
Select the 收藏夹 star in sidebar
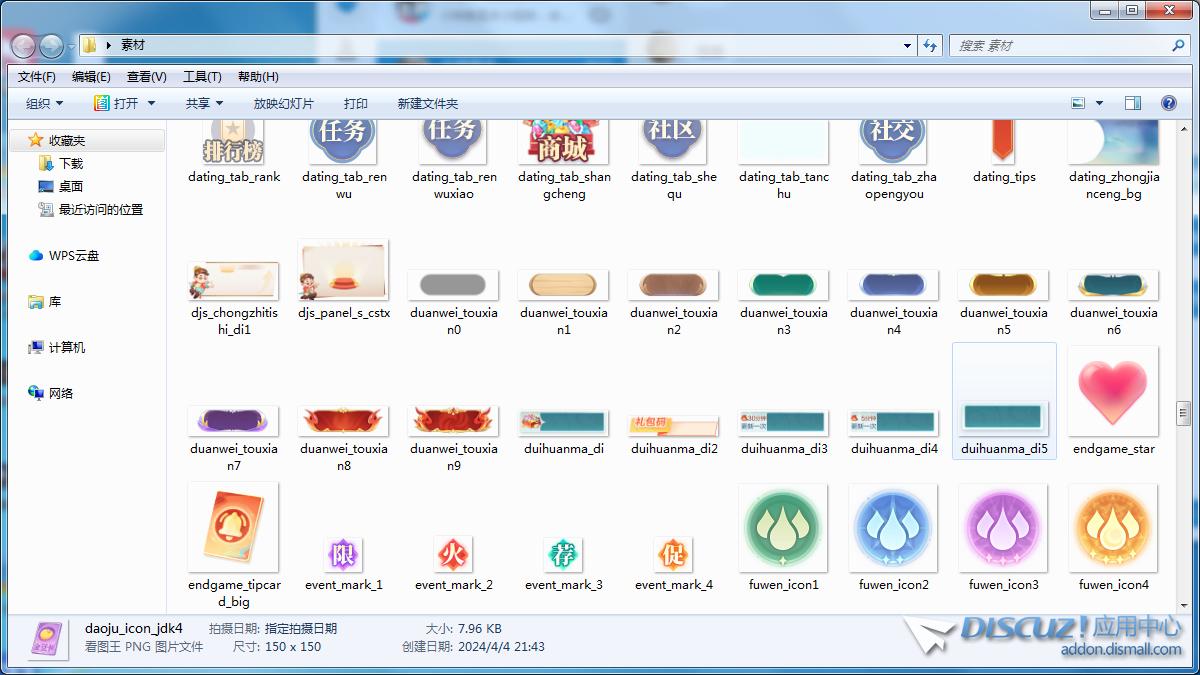36,141
